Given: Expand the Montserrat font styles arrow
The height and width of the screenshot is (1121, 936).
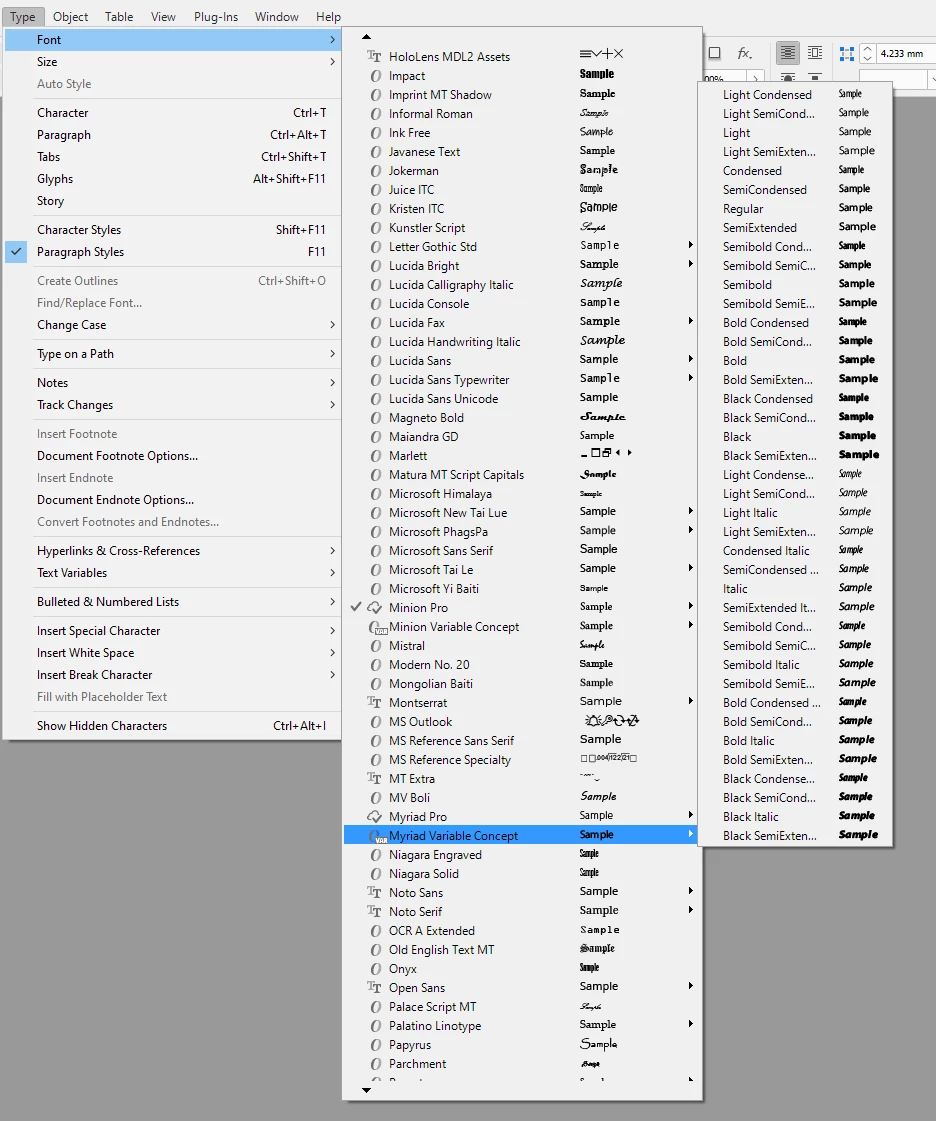Looking at the screenshot, I should (691, 701).
